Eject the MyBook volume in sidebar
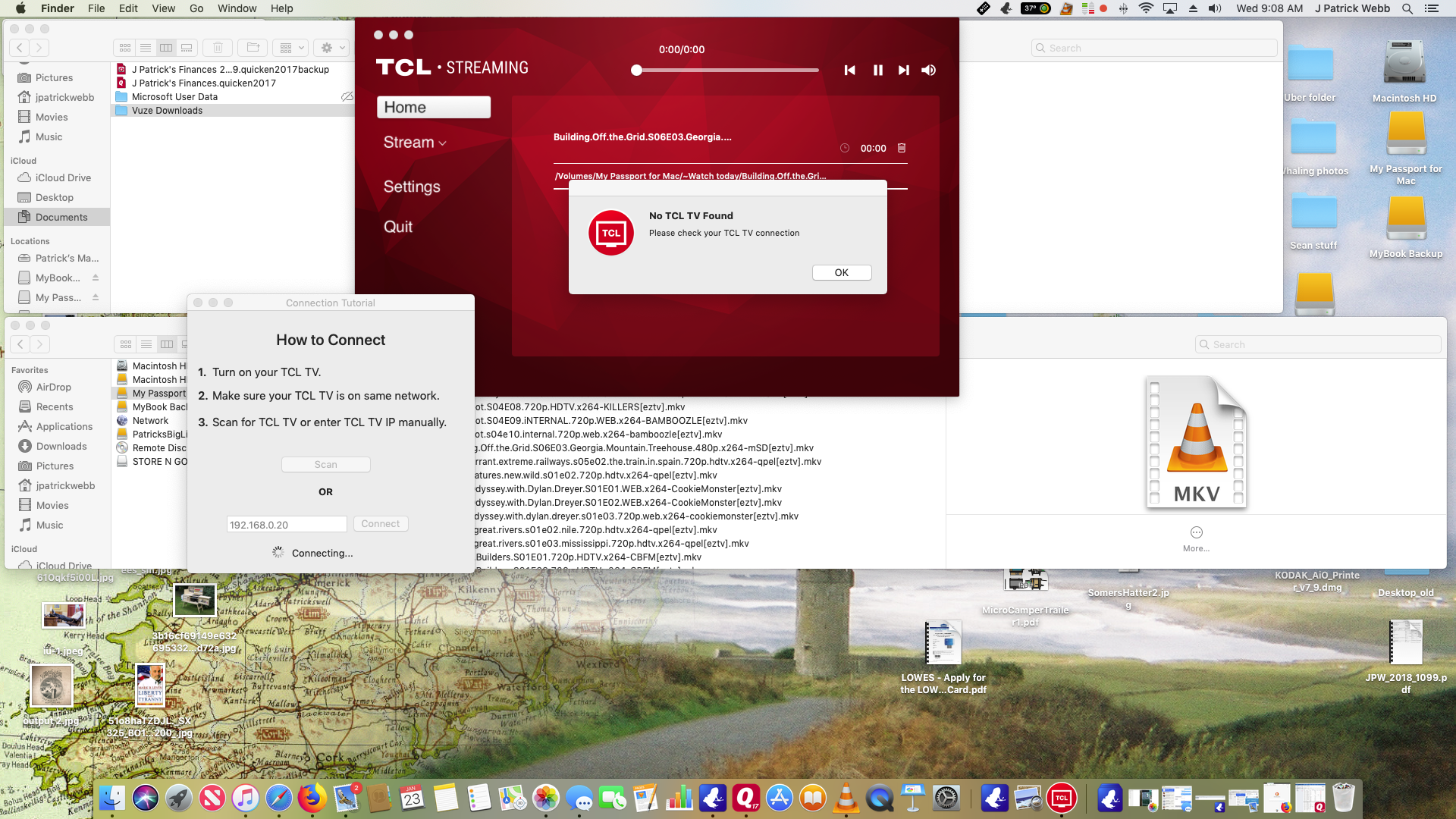This screenshot has height=819, width=1456. click(96, 278)
